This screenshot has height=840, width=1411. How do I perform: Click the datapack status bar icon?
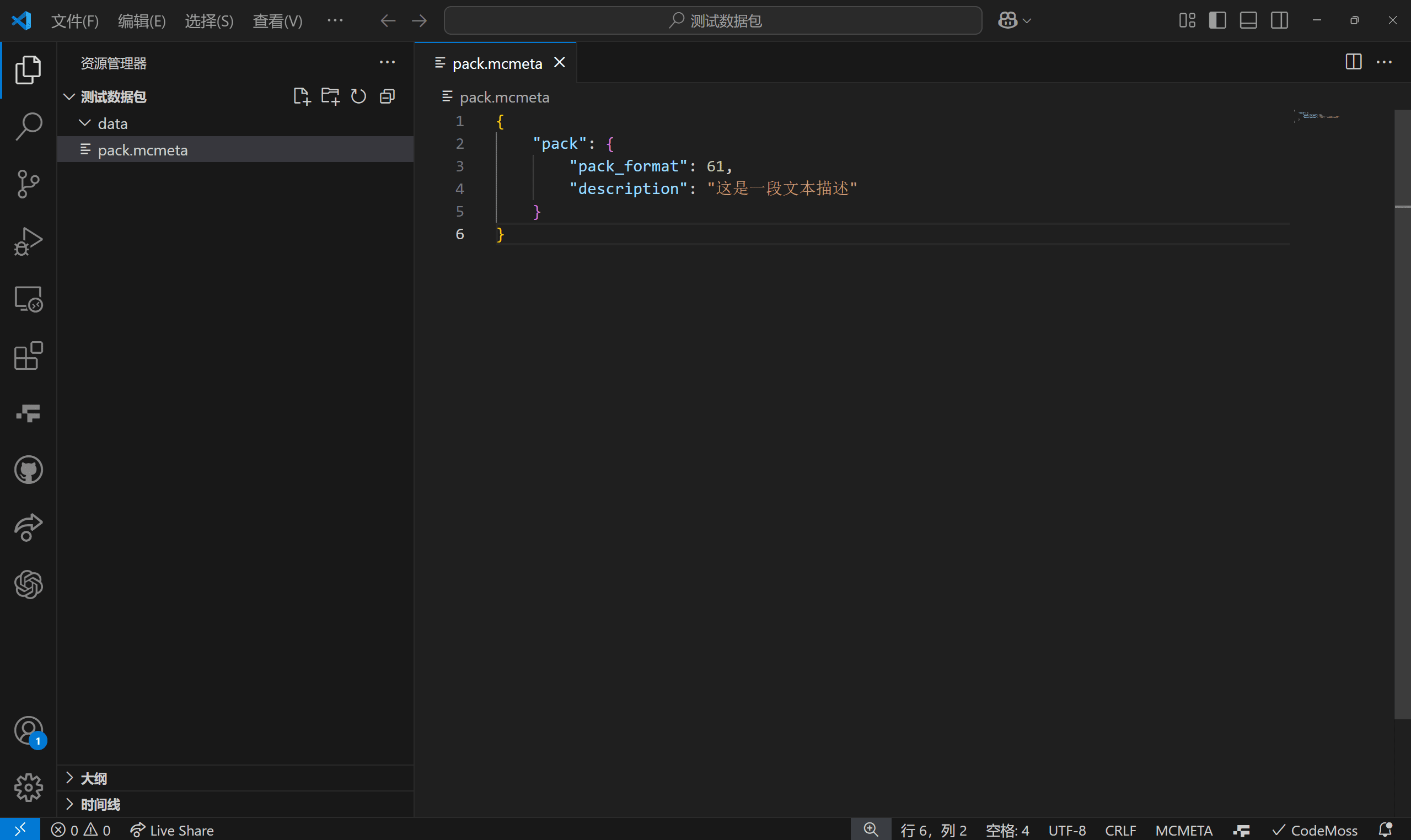tap(1241, 831)
